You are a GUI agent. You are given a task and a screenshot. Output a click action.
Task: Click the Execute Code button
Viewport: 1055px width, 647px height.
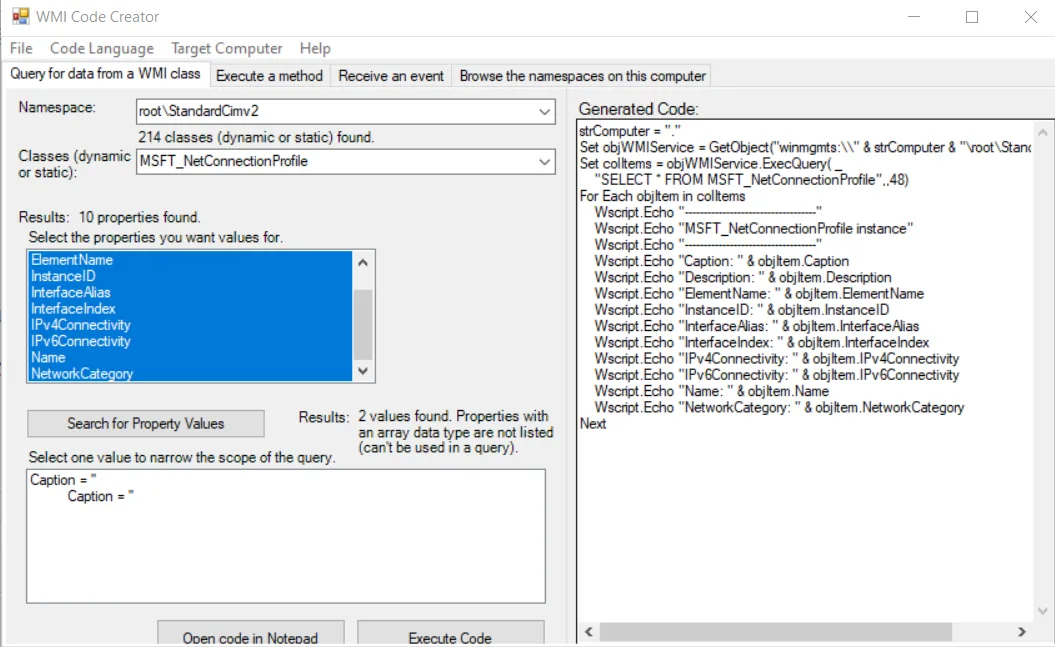(450, 634)
